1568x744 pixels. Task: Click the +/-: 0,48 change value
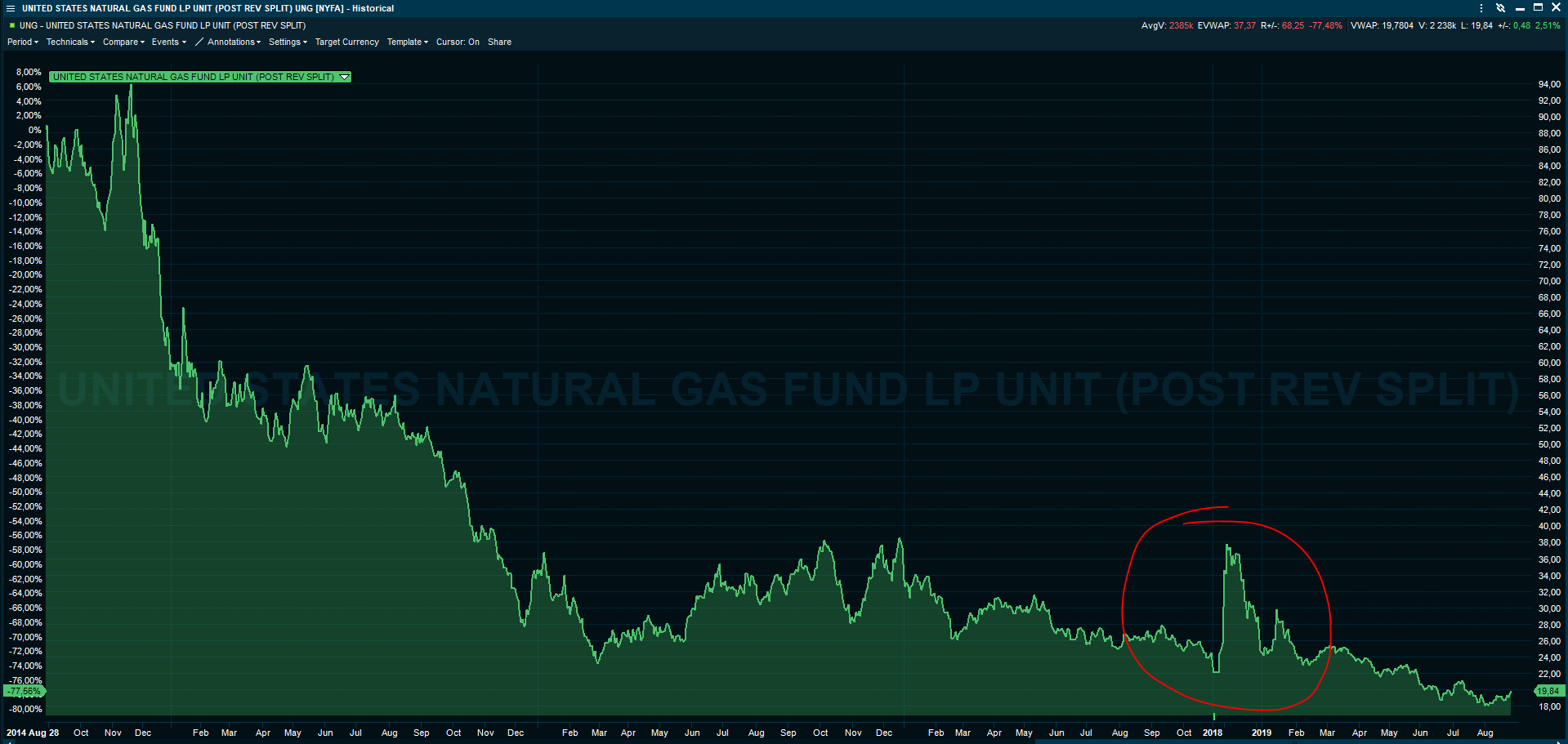pyautogui.click(x=1514, y=25)
